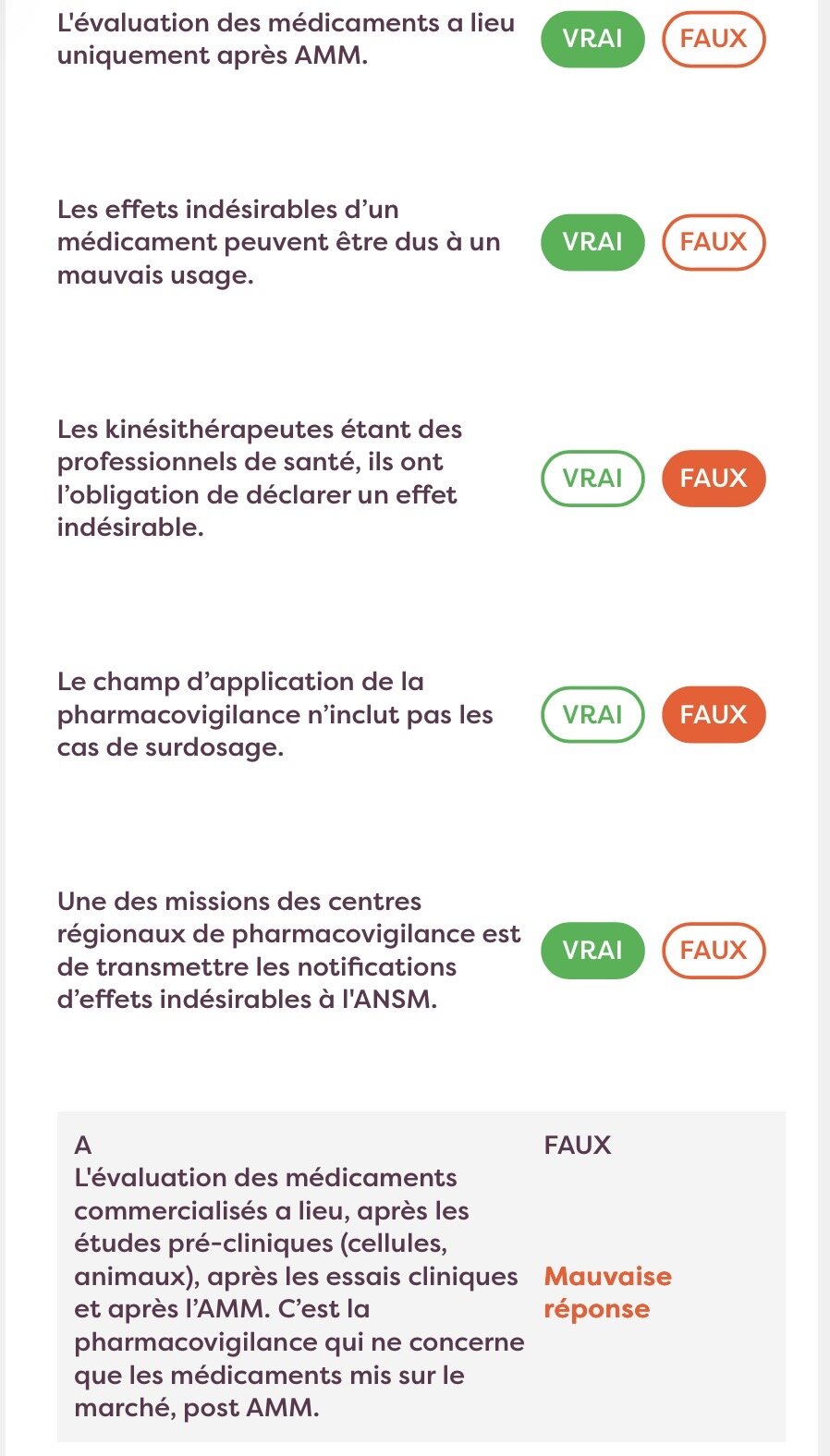
Task: Choose FAUX for side effects from misuse
Action: (713, 242)
